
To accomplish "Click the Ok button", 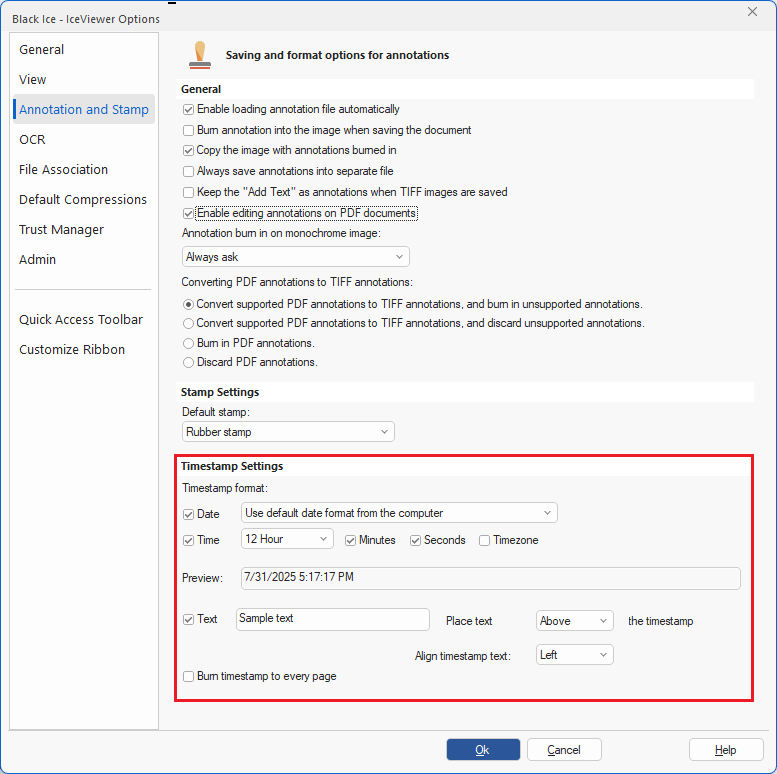I will (x=483, y=750).
